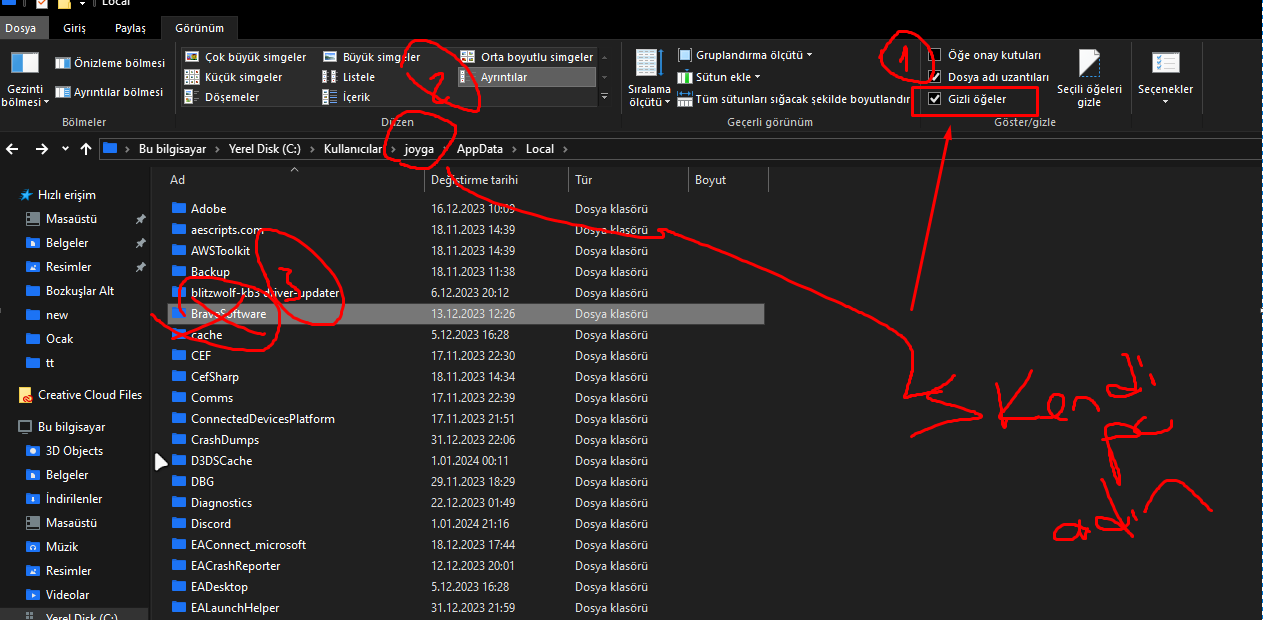
Task: Sort by Değiştirme tarihi column header
Action: pyautogui.click(x=497, y=180)
